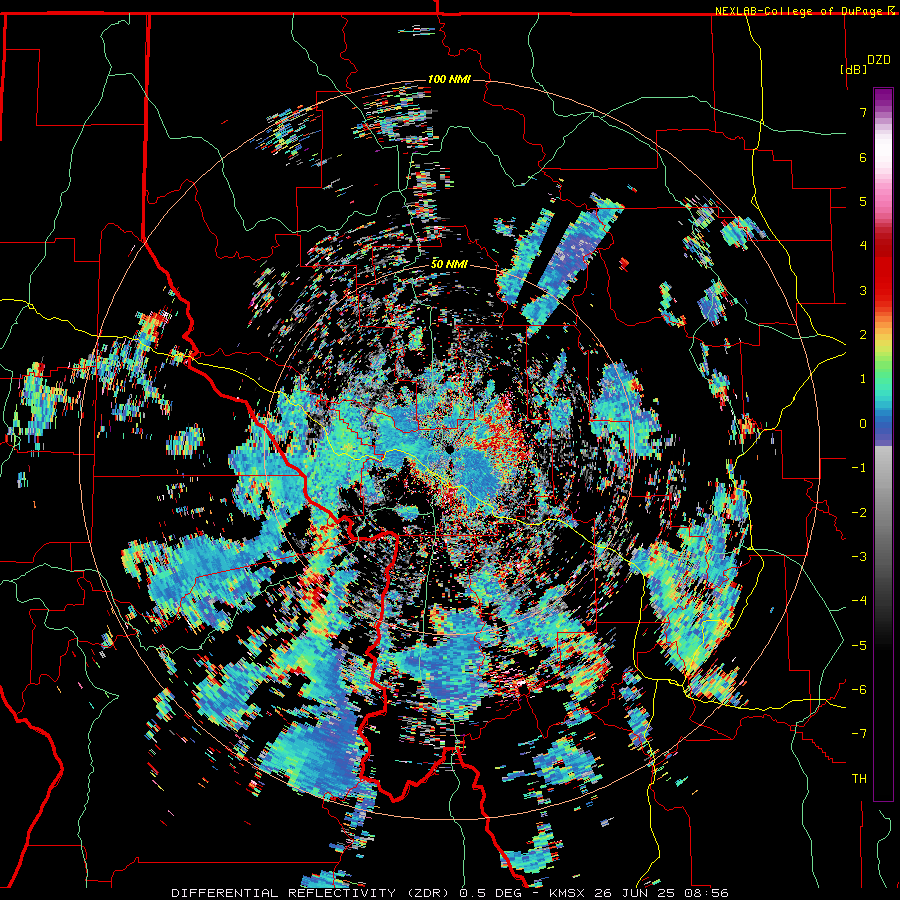The height and width of the screenshot is (900, 900).
Task: Click the [dB] unit label
Action: (853, 69)
